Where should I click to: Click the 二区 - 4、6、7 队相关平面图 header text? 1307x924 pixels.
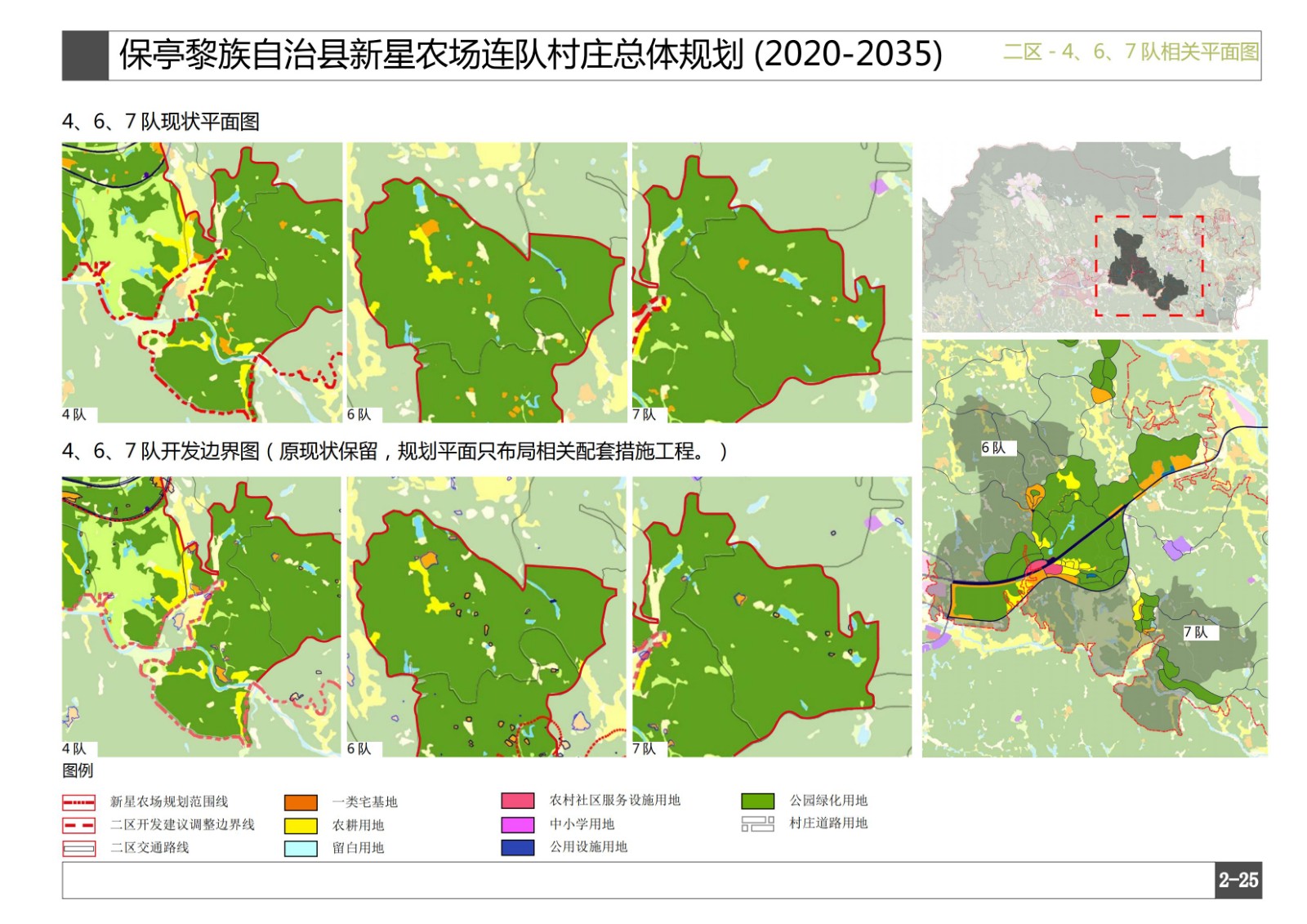coord(1131,52)
